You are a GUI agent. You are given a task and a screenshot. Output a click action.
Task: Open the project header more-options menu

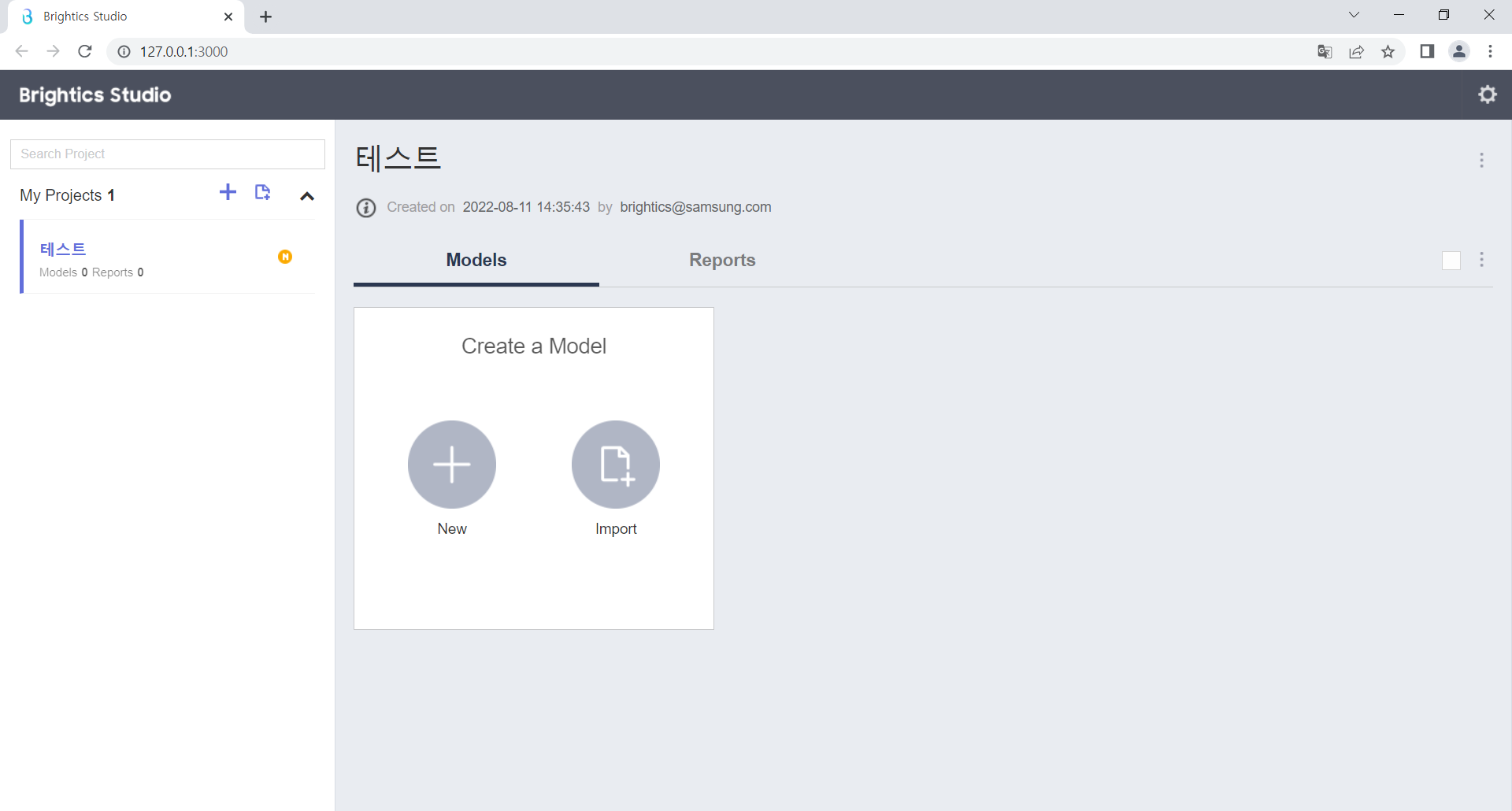(x=1481, y=161)
